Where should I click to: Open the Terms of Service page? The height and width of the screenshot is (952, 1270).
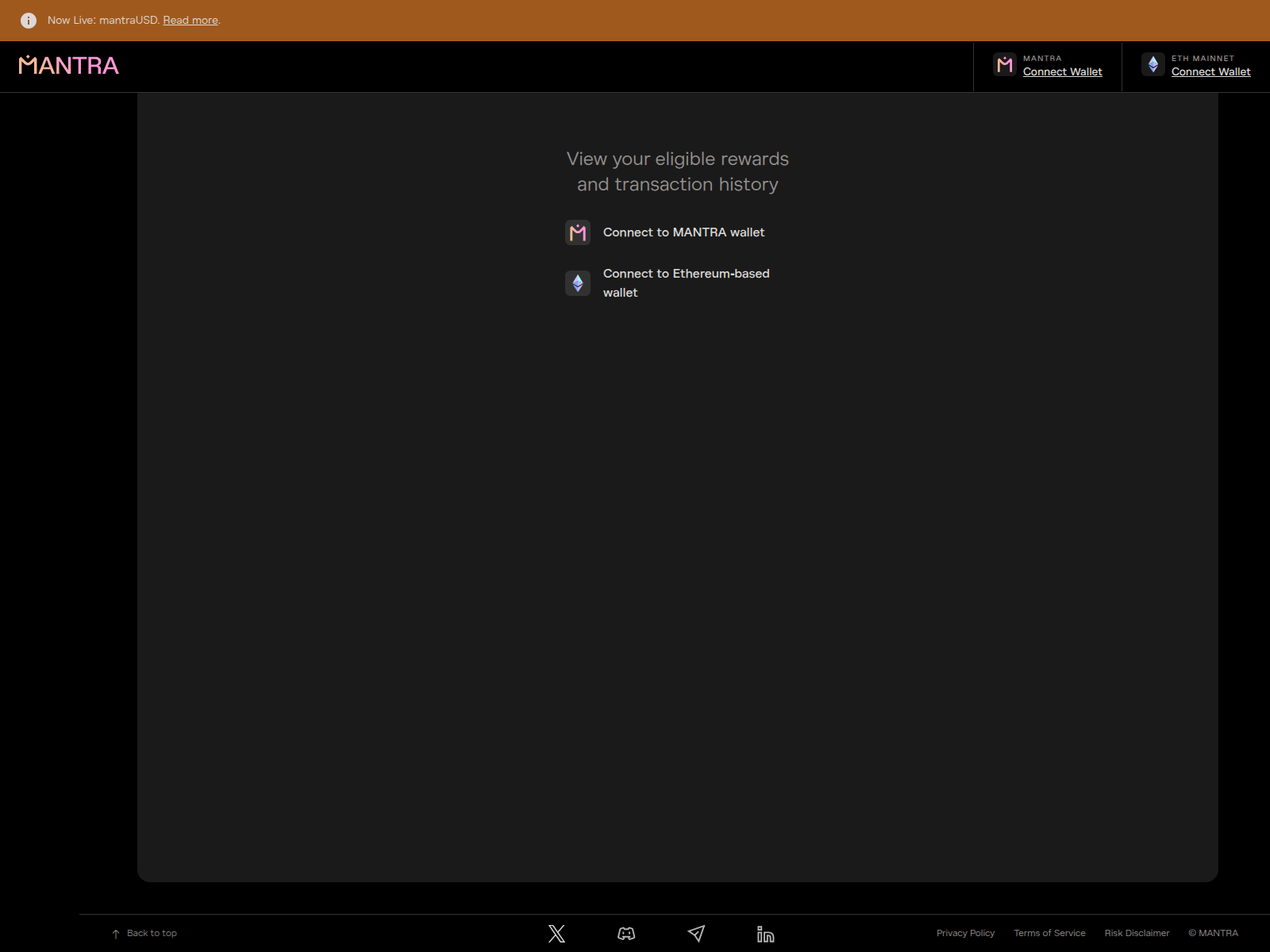coord(1049,933)
